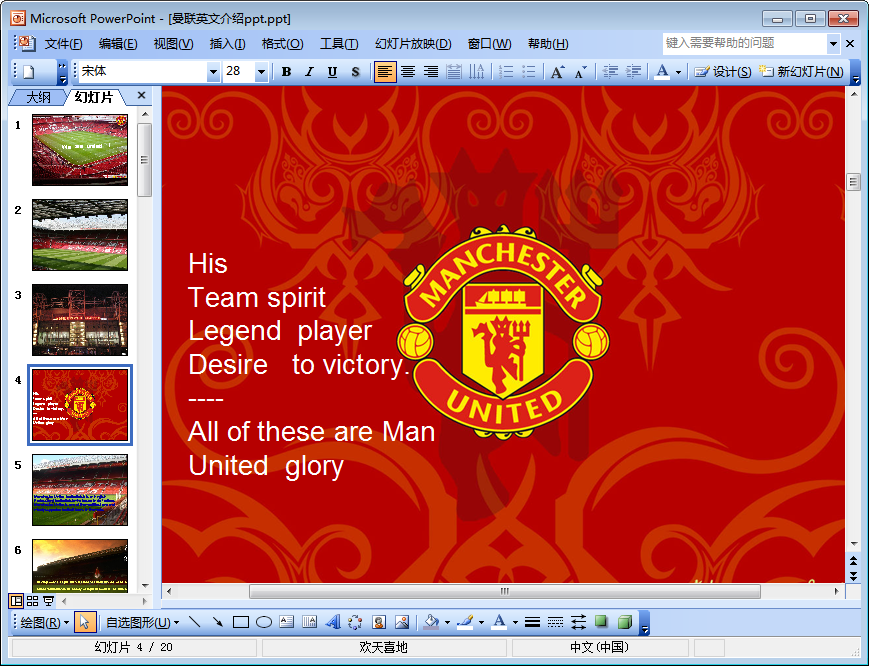Insert a horizontal text box

(x=287, y=622)
